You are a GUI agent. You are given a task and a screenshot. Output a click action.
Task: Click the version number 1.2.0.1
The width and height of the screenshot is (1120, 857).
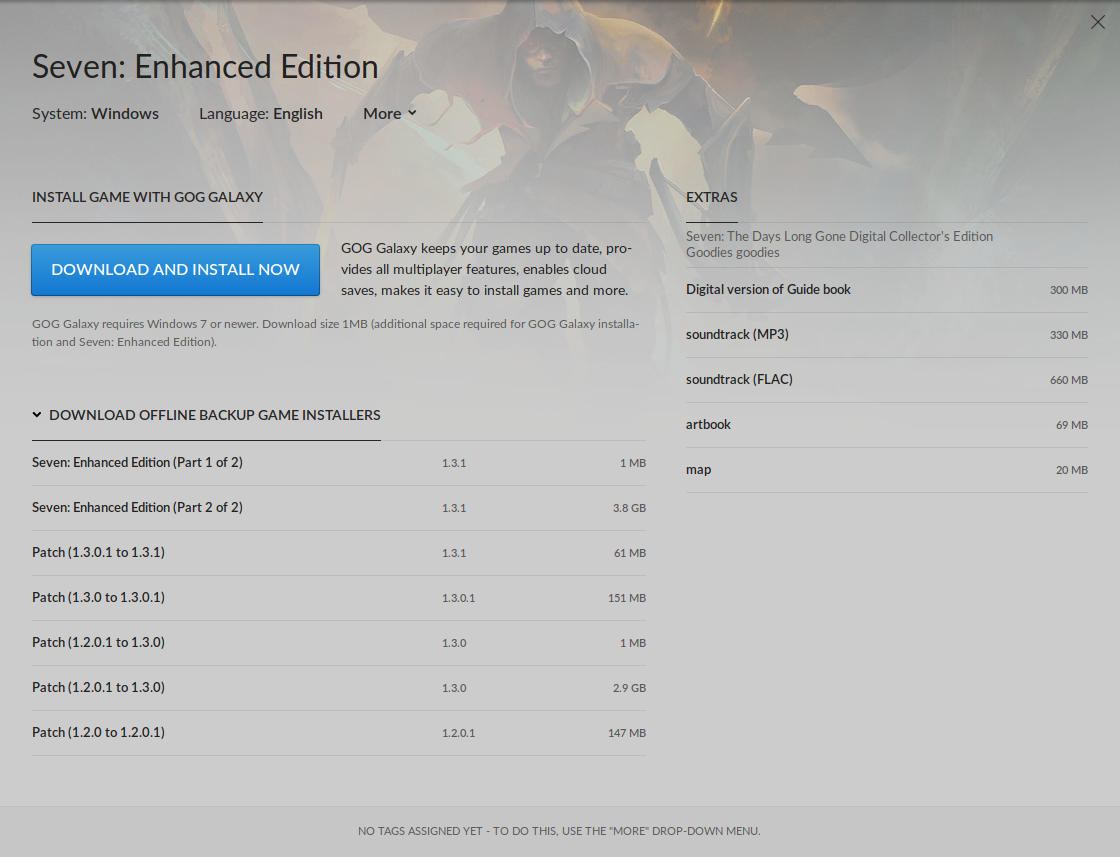coord(459,733)
